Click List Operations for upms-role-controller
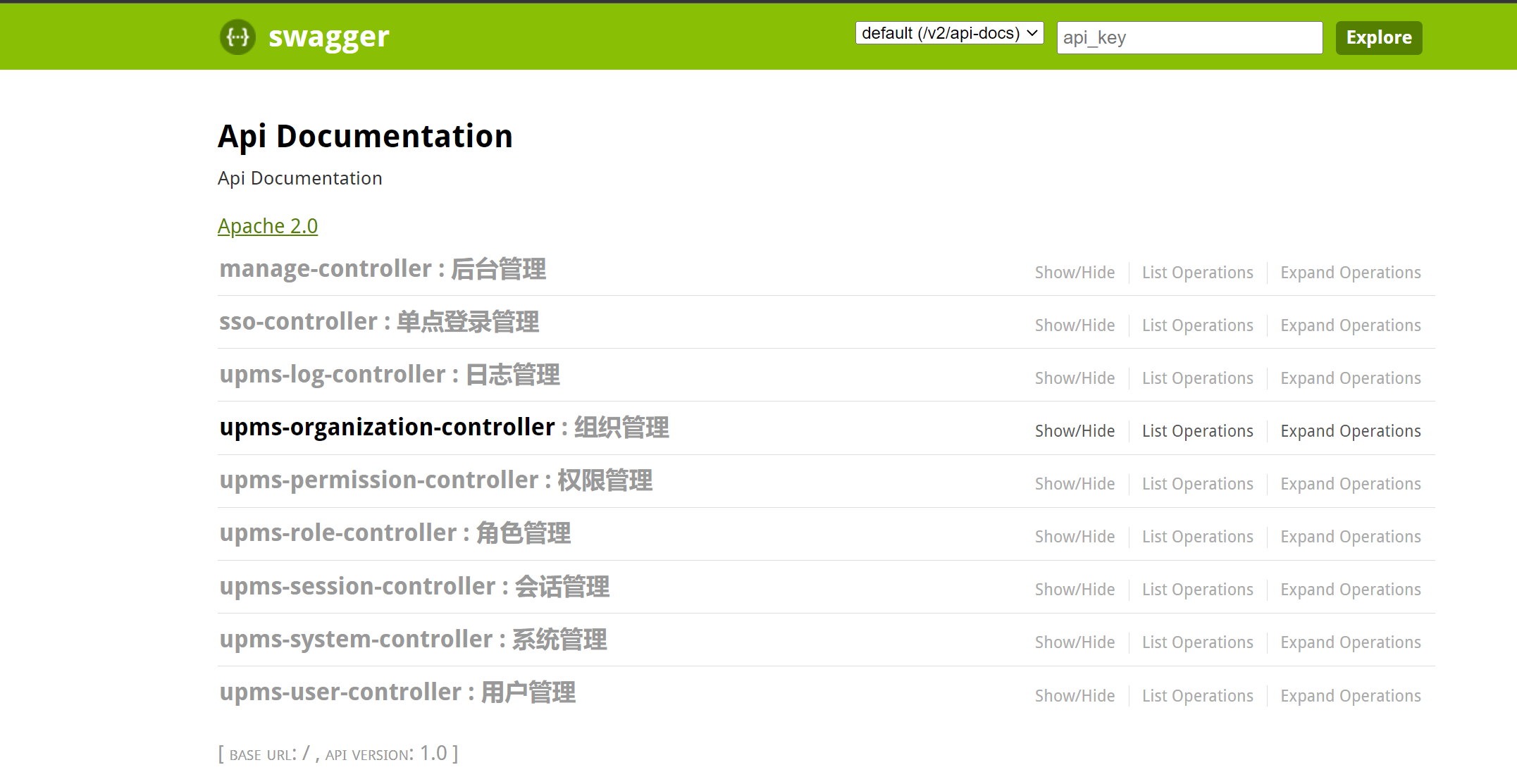Screen dimensions: 1517x784 click(x=1197, y=536)
